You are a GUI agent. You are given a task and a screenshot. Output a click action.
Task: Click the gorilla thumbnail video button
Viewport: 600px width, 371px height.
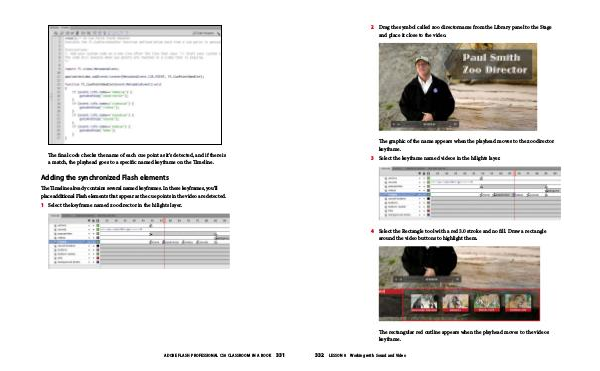(x=455, y=303)
